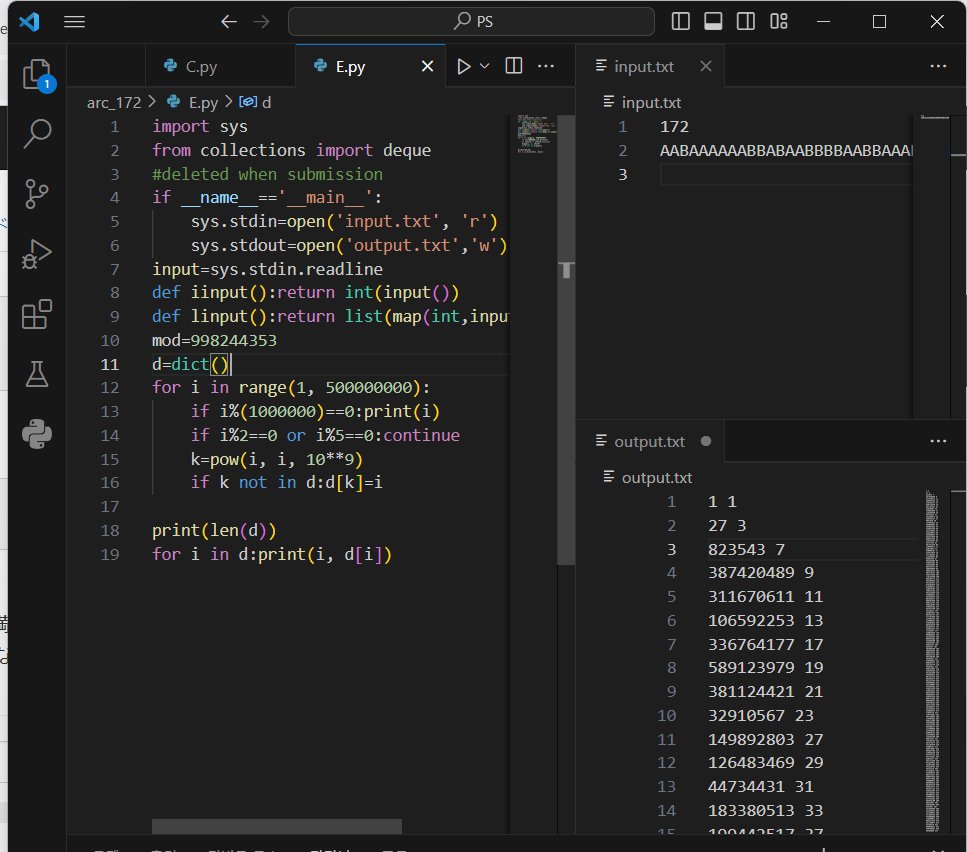Run the Python file with play button
This screenshot has height=852, width=967.
point(464,66)
